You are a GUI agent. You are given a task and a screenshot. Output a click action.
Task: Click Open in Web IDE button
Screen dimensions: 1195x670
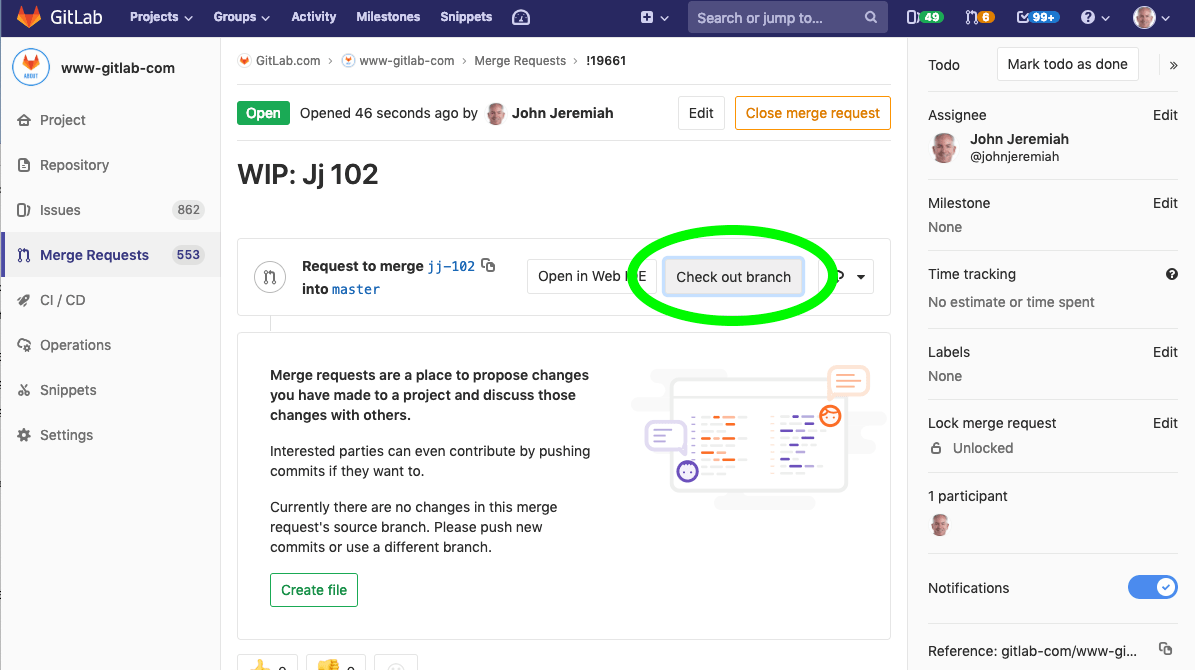click(592, 277)
